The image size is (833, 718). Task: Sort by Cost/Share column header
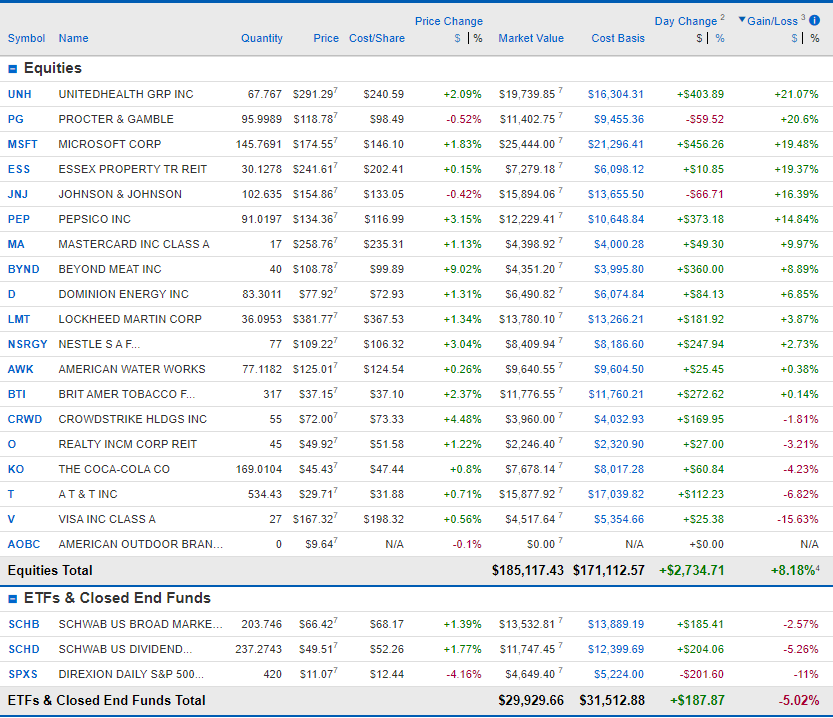[x=377, y=38]
